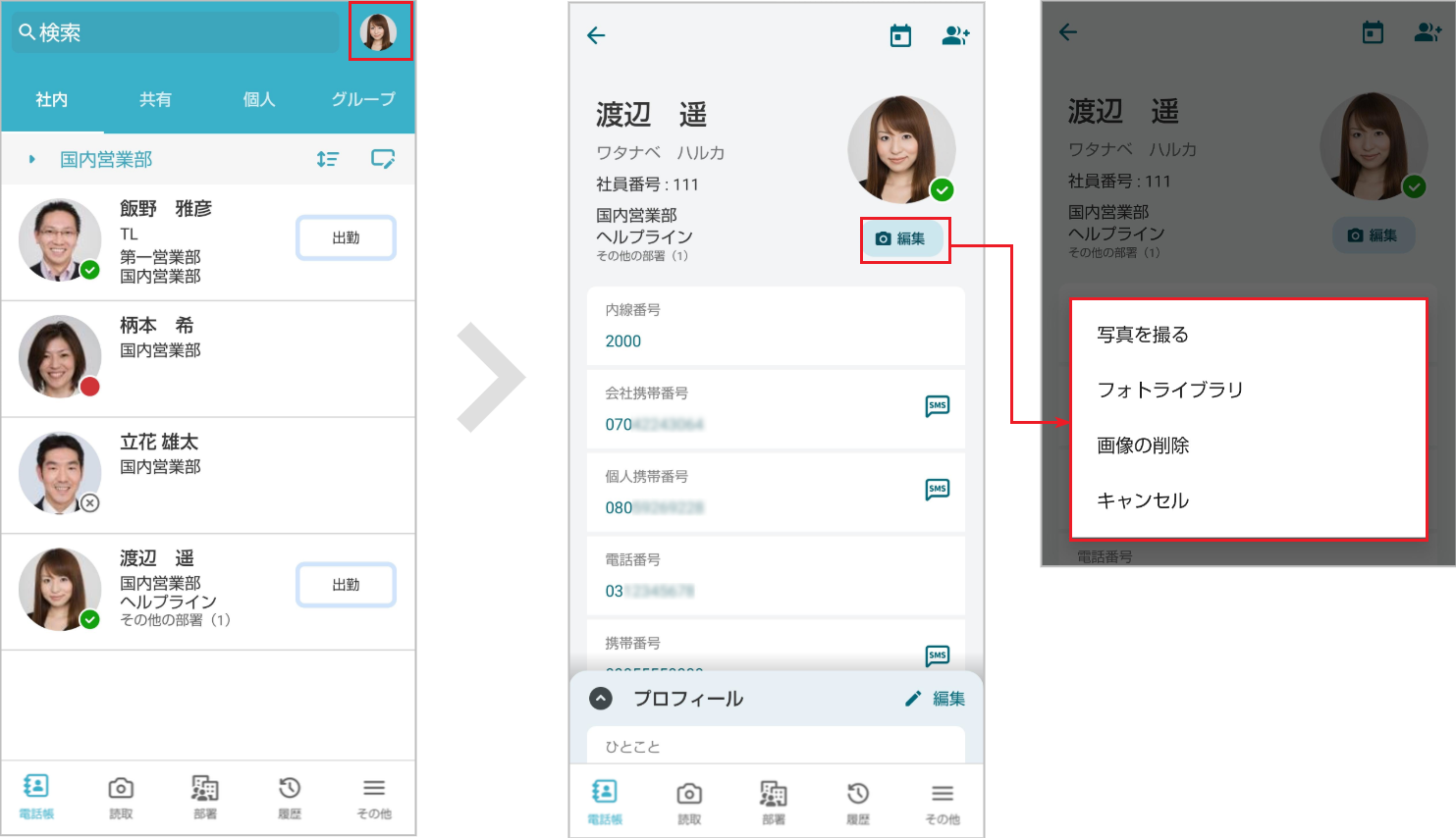Open your profile avatar beside the search bar

[379, 32]
